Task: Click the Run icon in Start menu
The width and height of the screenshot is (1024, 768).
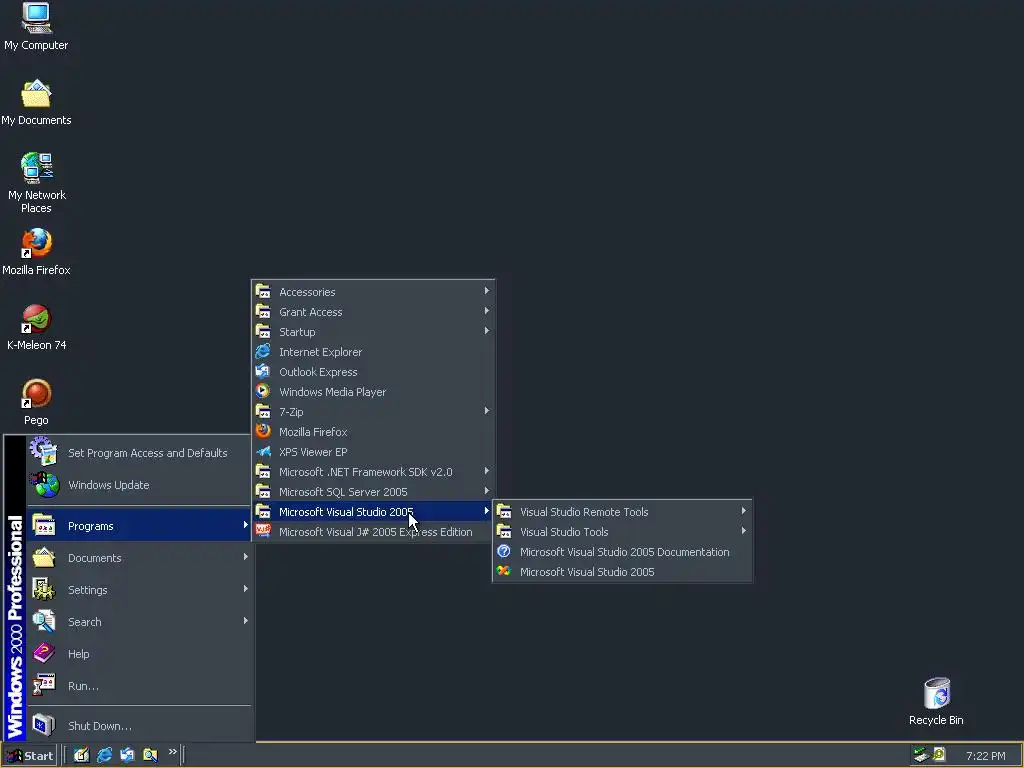Action: [x=44, y=685]
